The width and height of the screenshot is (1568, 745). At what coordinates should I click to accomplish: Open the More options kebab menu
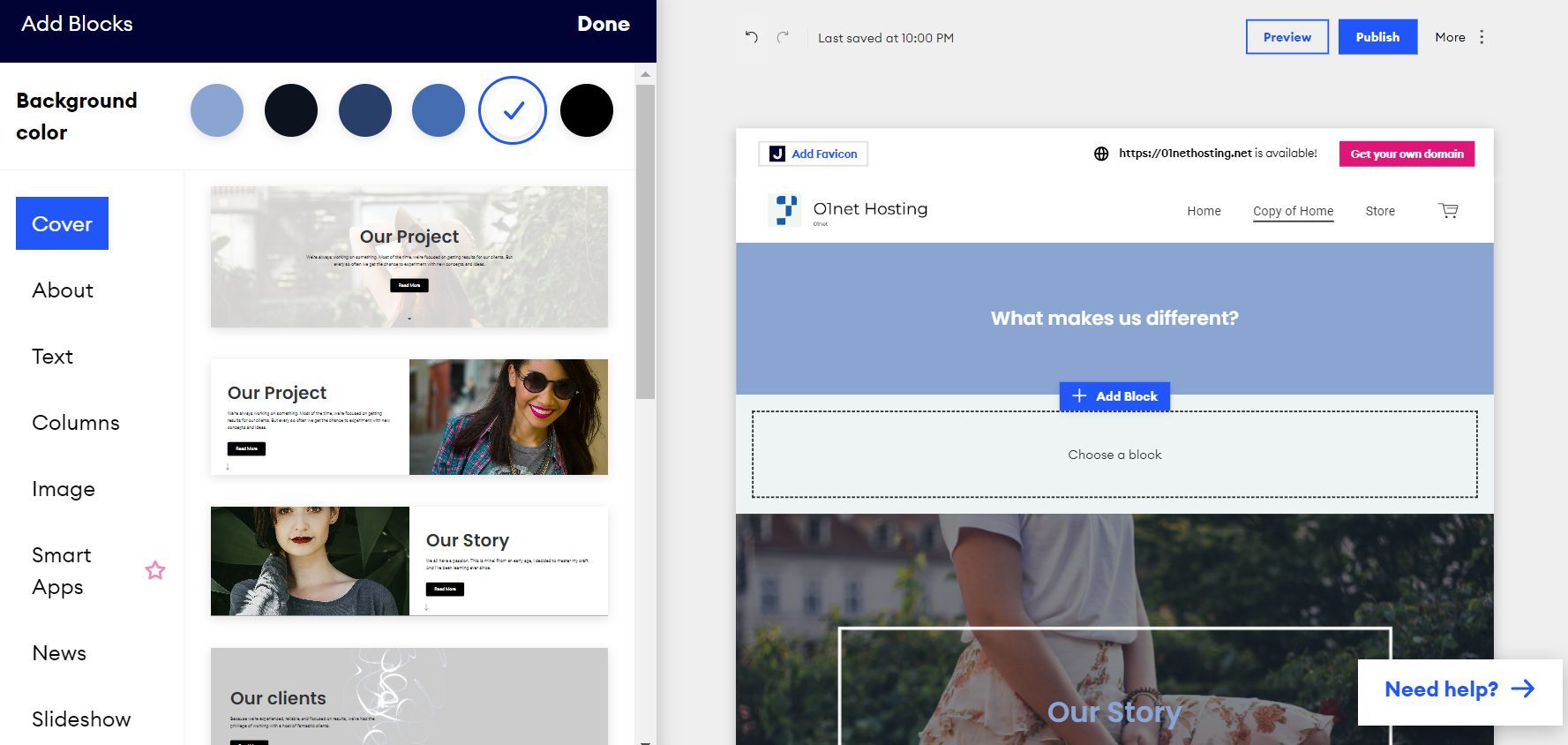coord(1482,37)
